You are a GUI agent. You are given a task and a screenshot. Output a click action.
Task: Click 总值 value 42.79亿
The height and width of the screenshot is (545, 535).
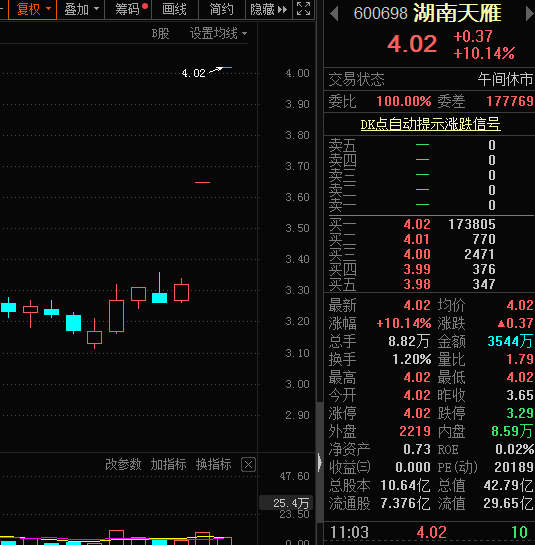coord(508,485)
